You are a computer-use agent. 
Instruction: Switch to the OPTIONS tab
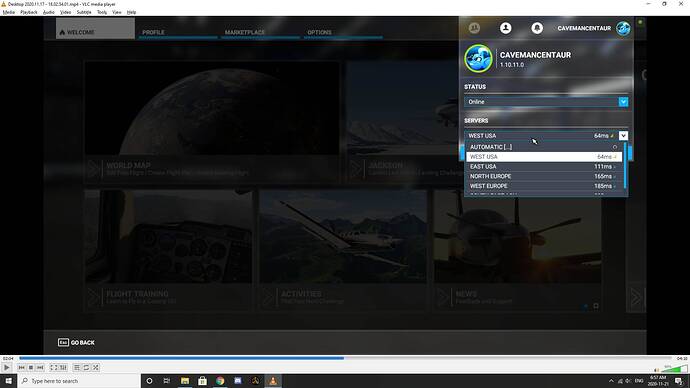click(343, 32)
